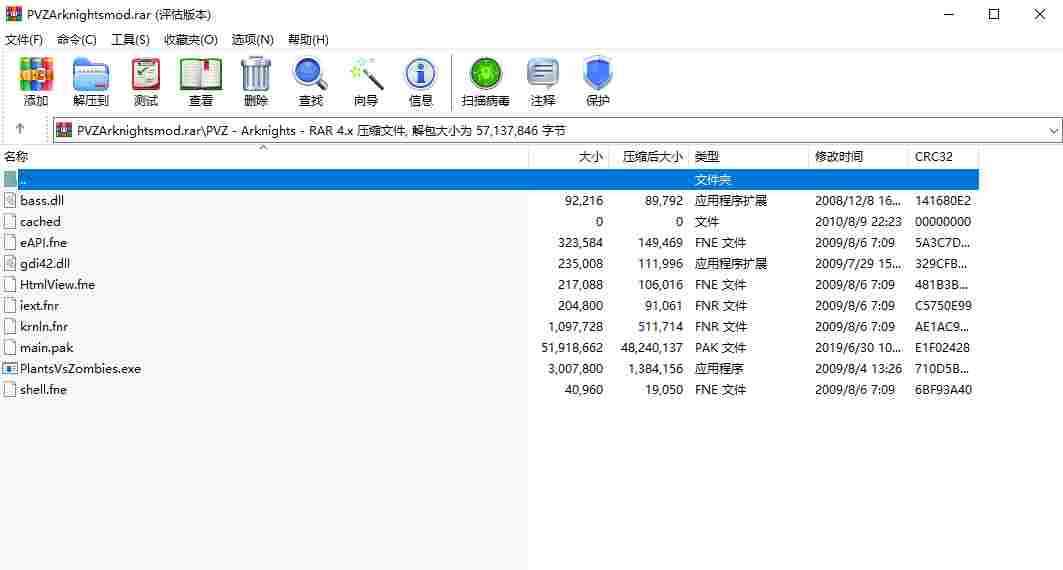
Task: Click the 解压到 (Extract to) toolbar icon
Action: click(x=91, y=73)
